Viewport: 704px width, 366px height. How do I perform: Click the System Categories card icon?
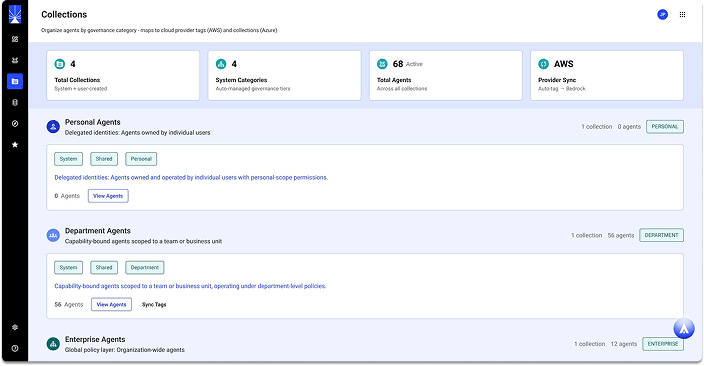tap(221, 64)
